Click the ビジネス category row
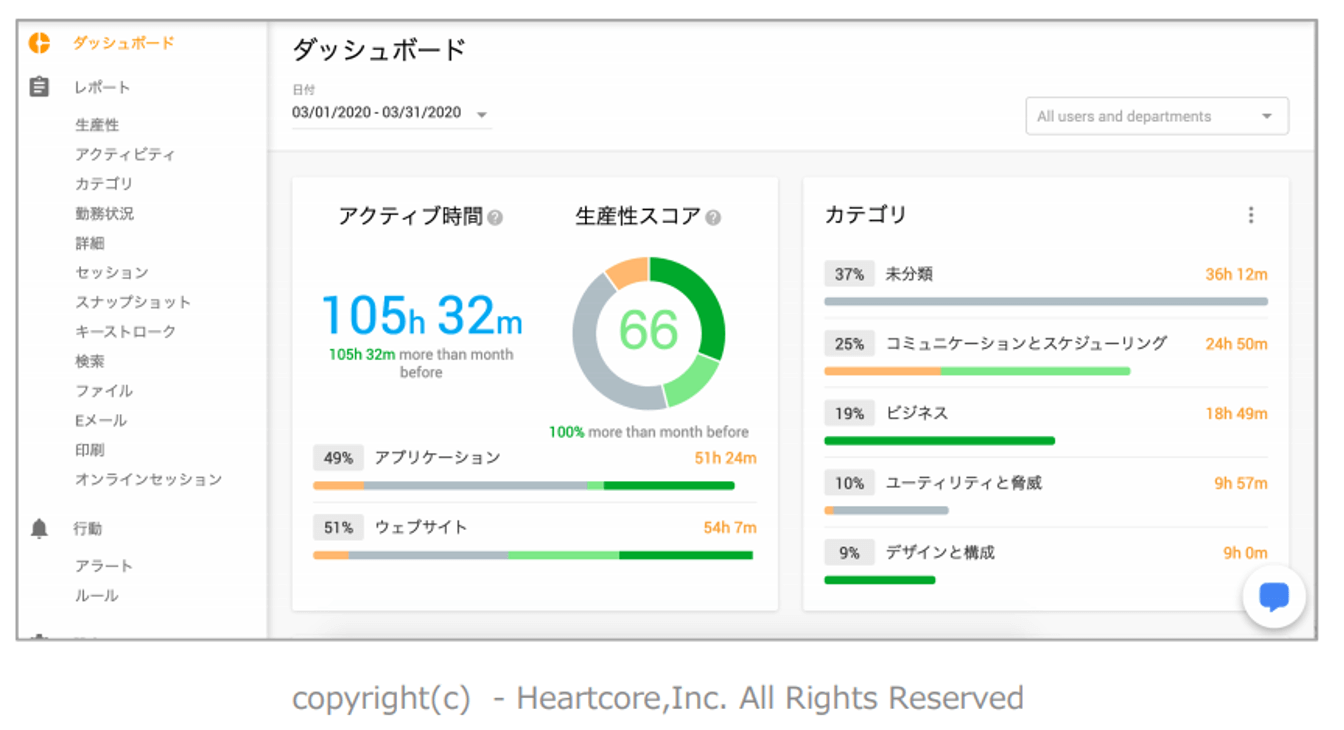Image resolution: width=1344 pixels, height=730 pixels. (1046, 423)
